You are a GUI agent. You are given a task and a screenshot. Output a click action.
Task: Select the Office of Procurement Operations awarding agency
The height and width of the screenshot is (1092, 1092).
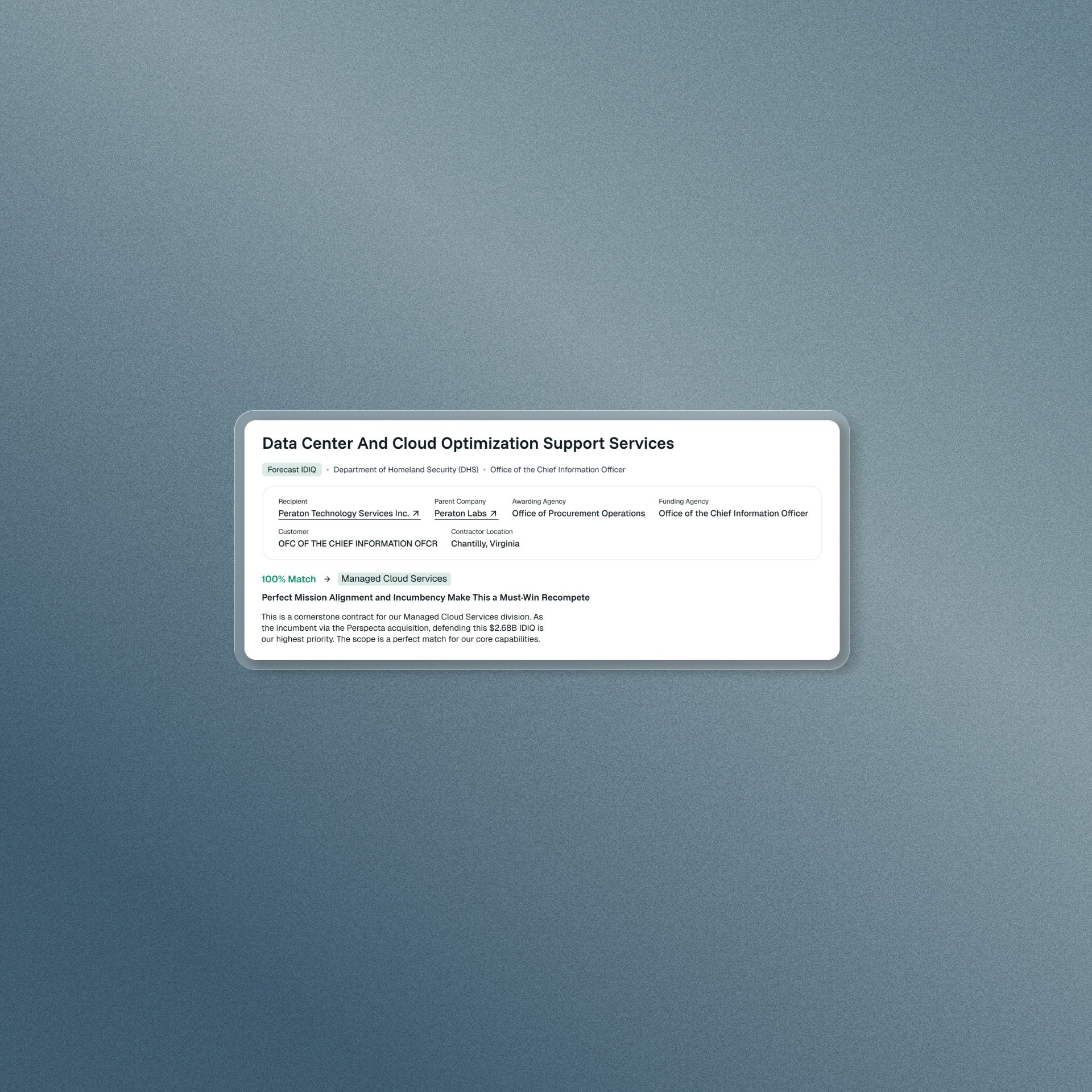pyautogui.click(x=578, y=514)
